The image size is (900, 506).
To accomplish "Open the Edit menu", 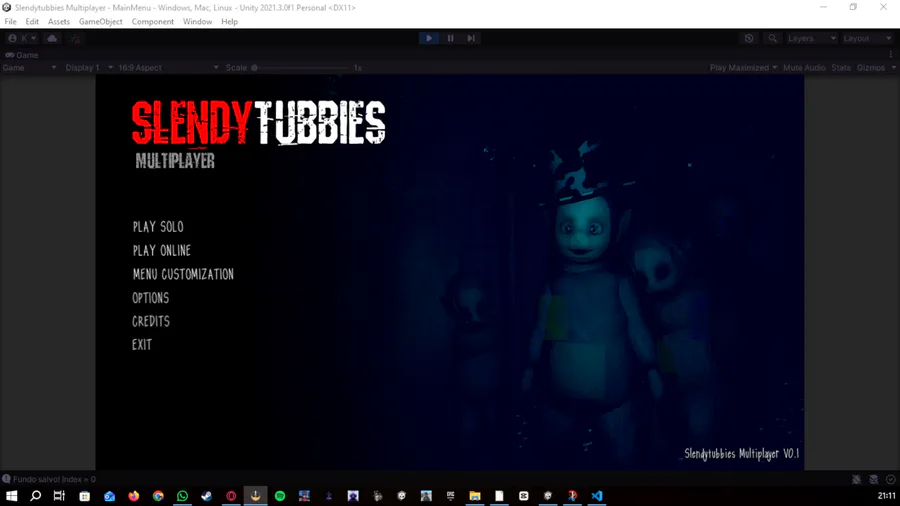I will (32, 22).
